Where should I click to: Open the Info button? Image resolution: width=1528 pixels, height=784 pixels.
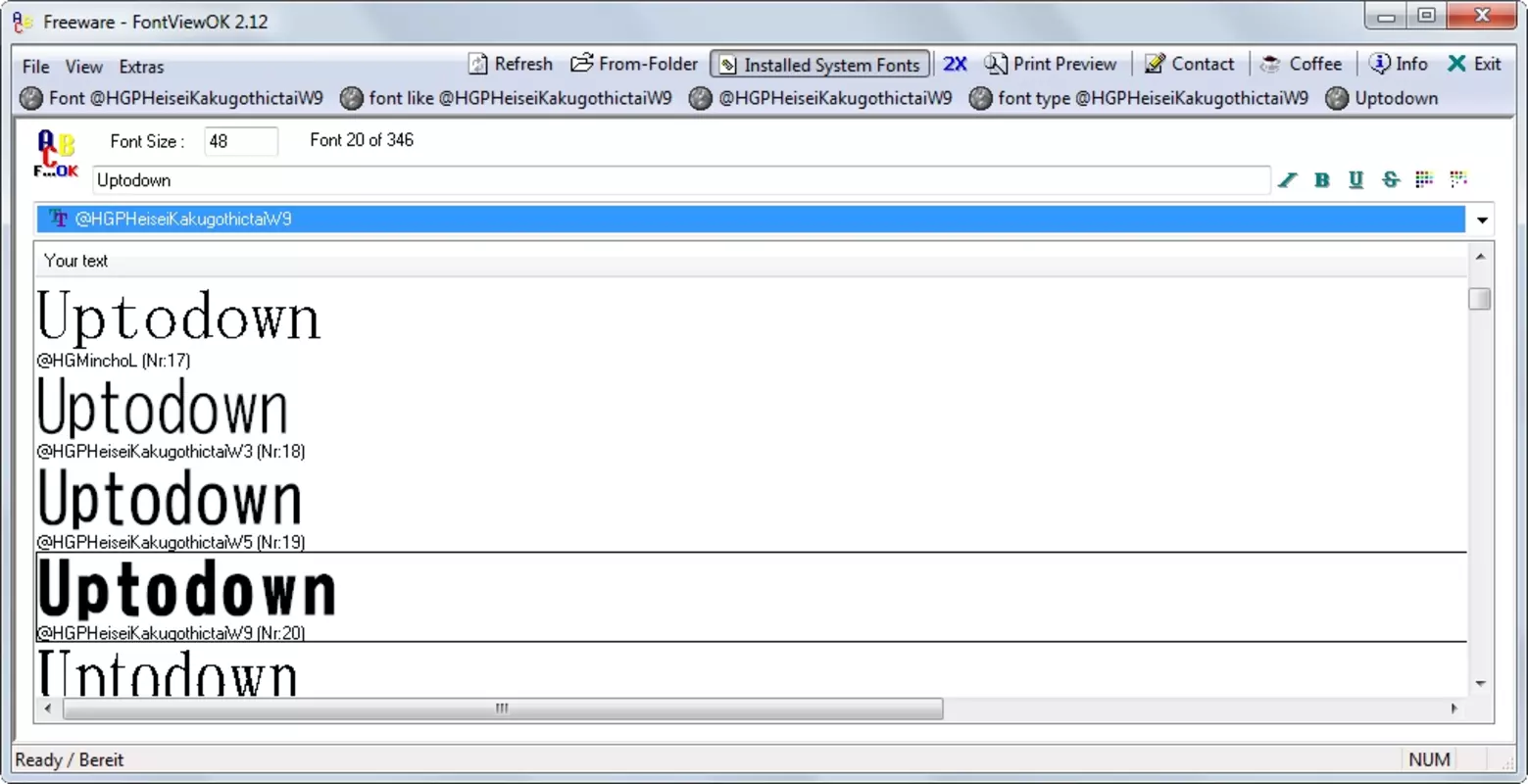coord(1399,64)
